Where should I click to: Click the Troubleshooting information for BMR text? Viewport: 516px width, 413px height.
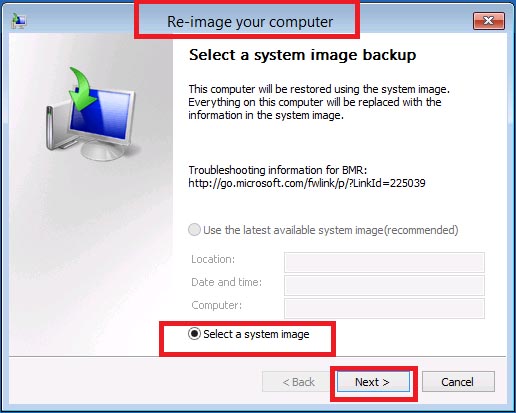pos(278,170)
